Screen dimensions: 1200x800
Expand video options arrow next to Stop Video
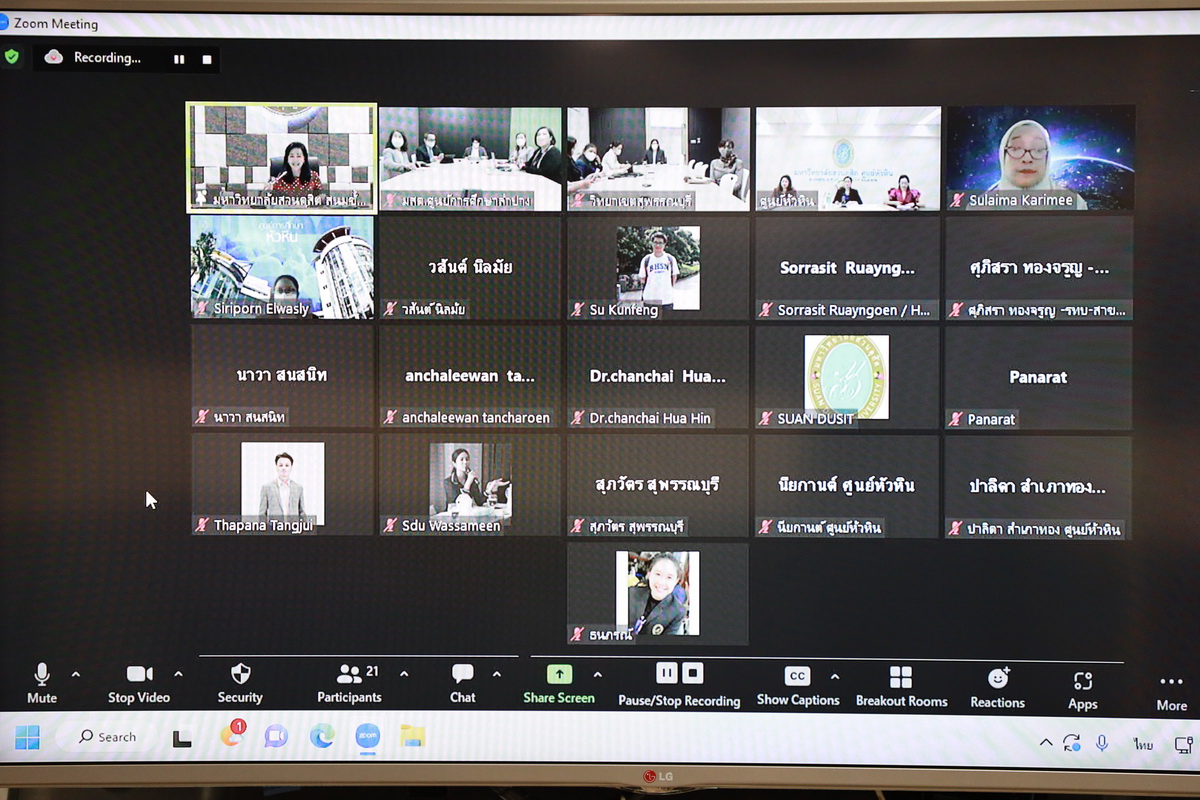pos(179,674)
